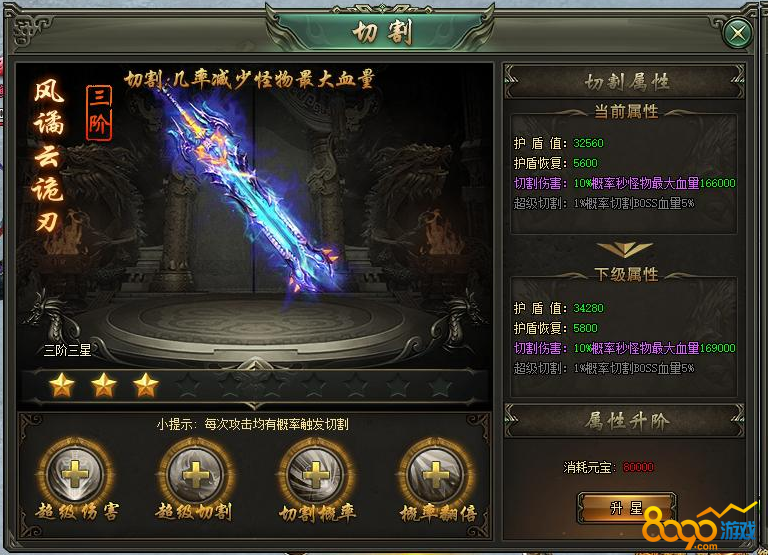Click the last empty star slot
The width and height of the screenshot is (768, 555).
click(440, 385)
